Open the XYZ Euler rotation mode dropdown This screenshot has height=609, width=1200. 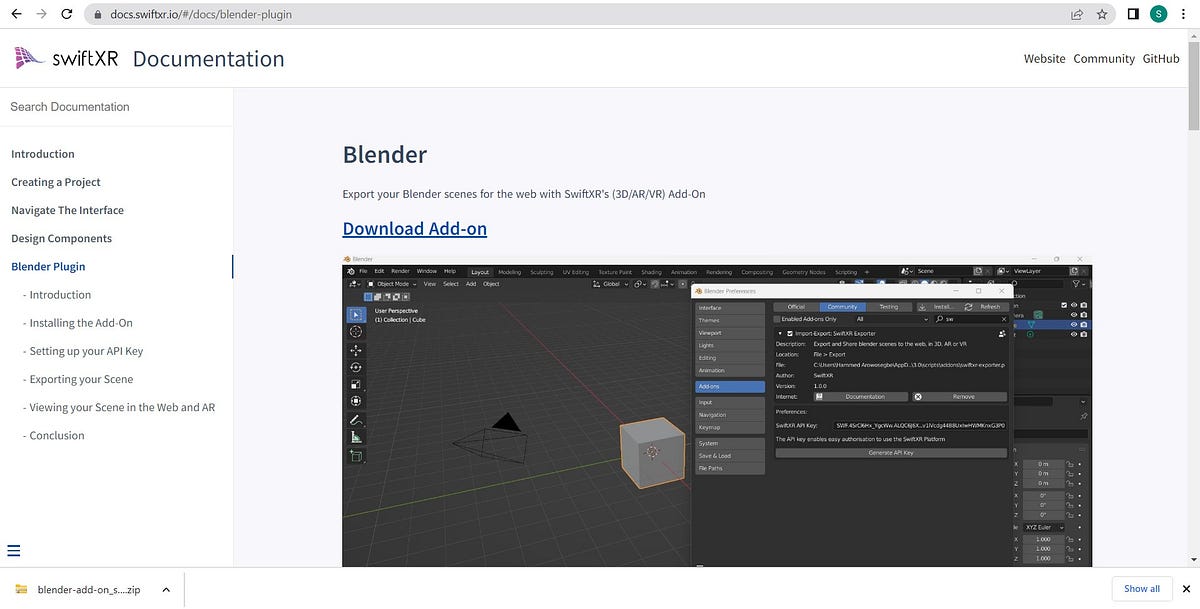1042,527
